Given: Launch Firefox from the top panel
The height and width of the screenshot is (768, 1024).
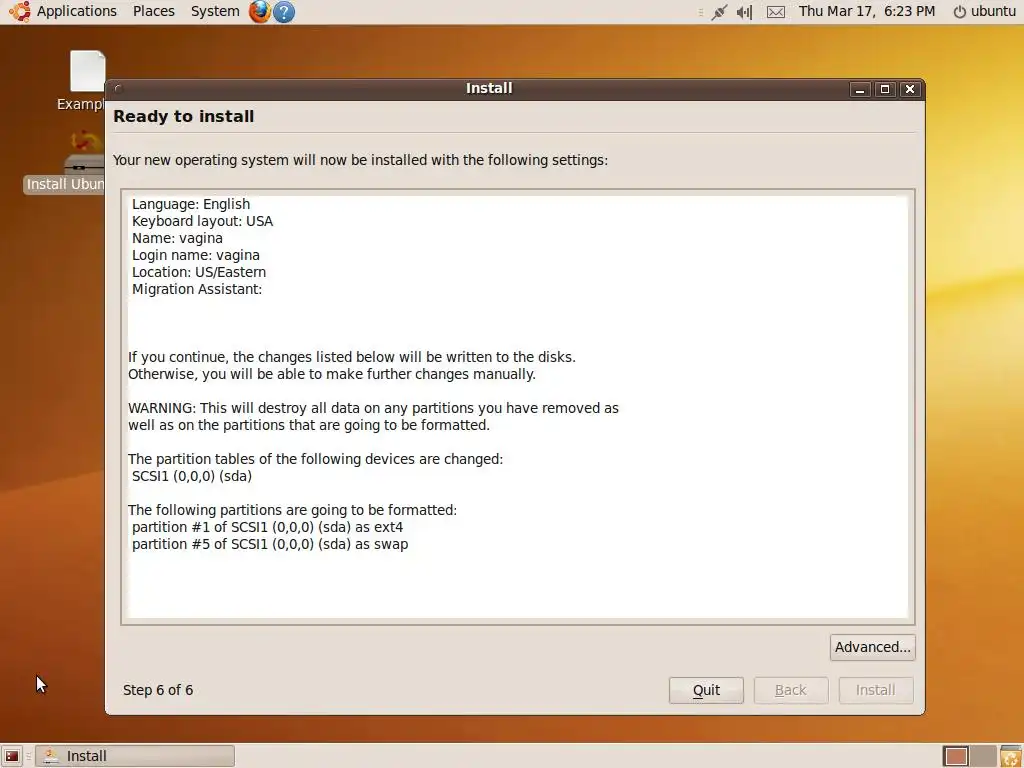Looking at the screenshot, I should pos(259,11).
